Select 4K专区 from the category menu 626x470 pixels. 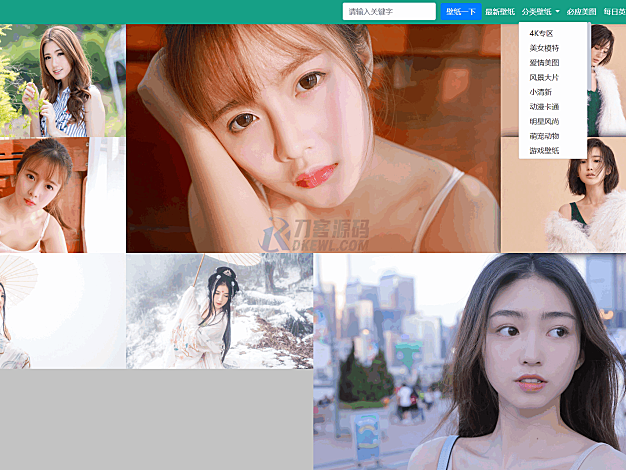[541, 33]
